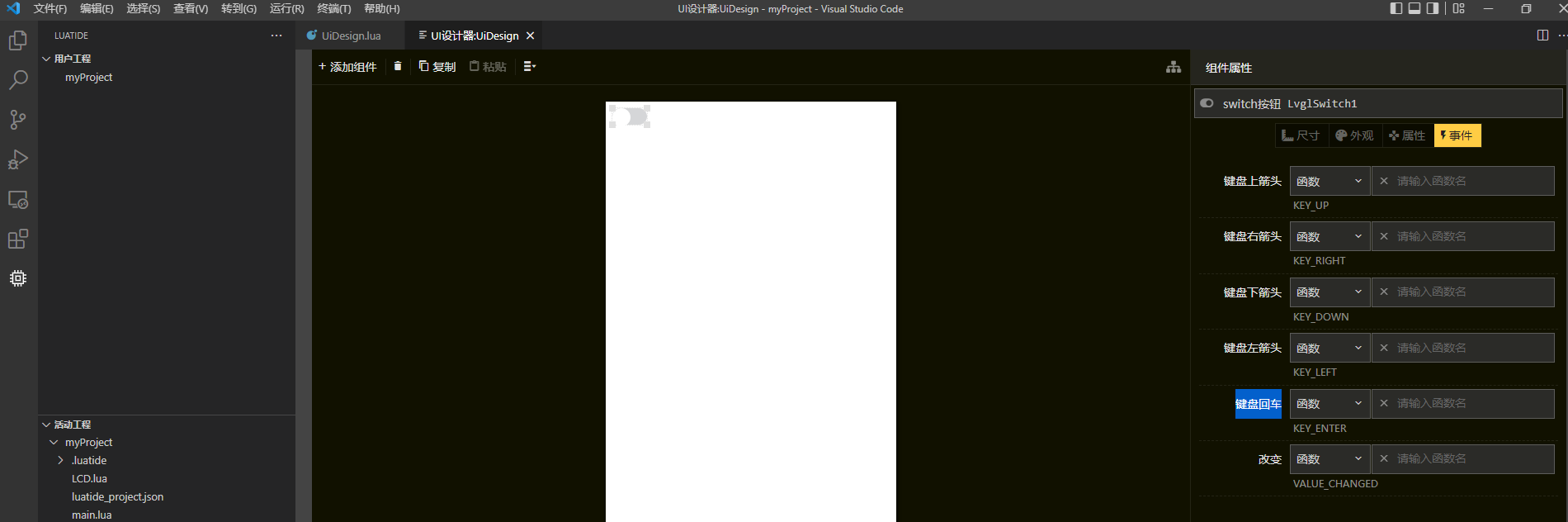1568x522 pixels.
Task: Open the Extensions view
Action: click(x=18, y=239)
